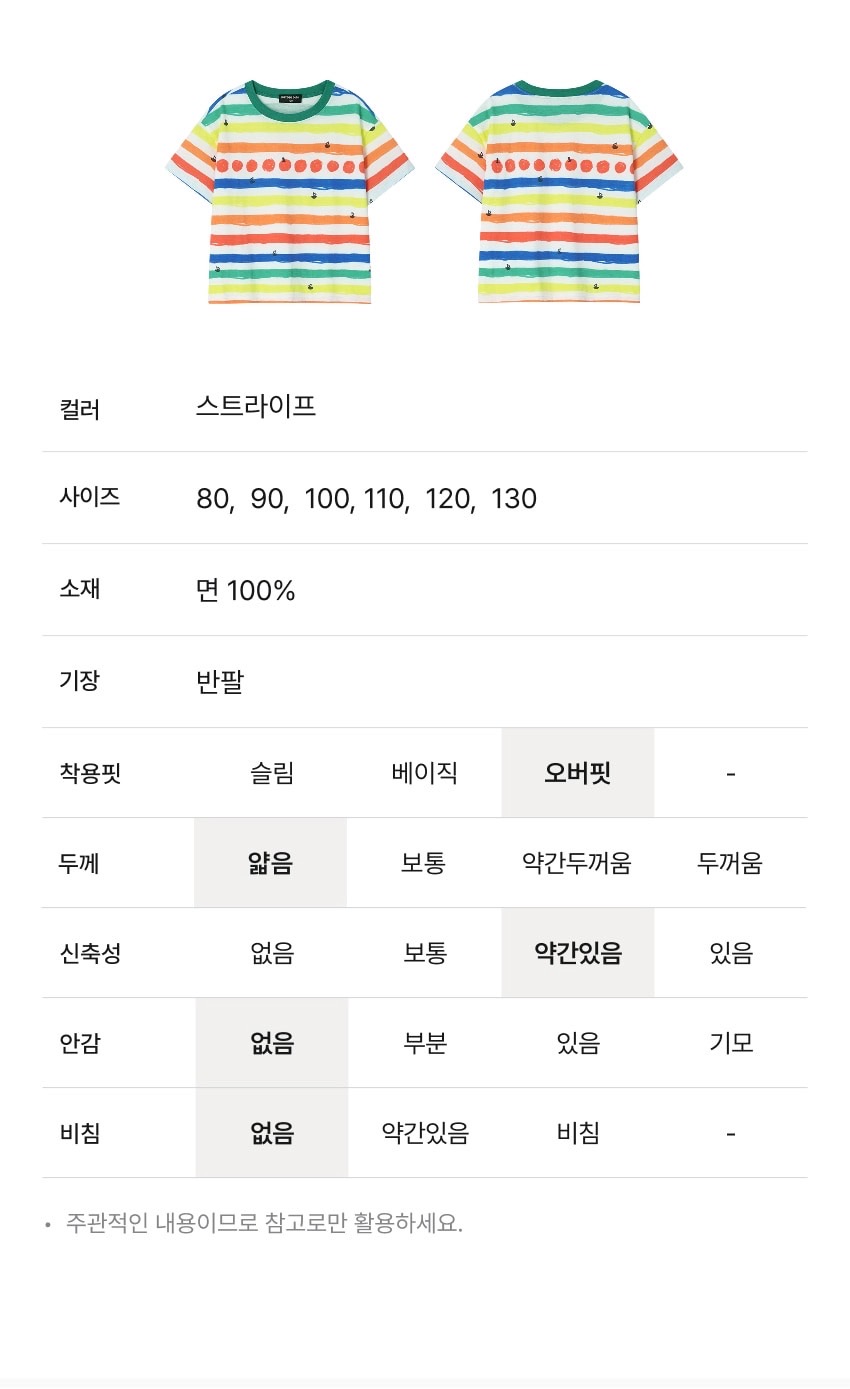Select 얇음 in the 두께 row
The height and width of the screenshot is (1389, 850).
point(271,863)
